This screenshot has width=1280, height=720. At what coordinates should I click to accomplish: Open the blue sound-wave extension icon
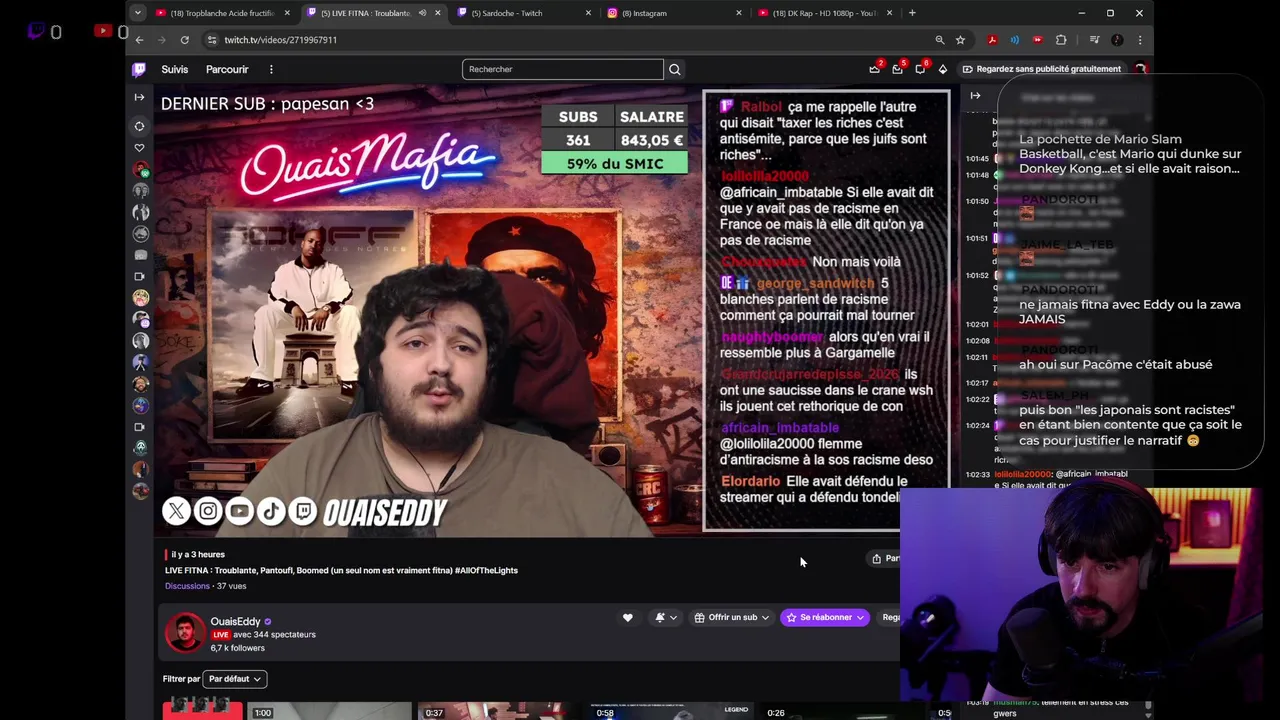click(1015, 40)
